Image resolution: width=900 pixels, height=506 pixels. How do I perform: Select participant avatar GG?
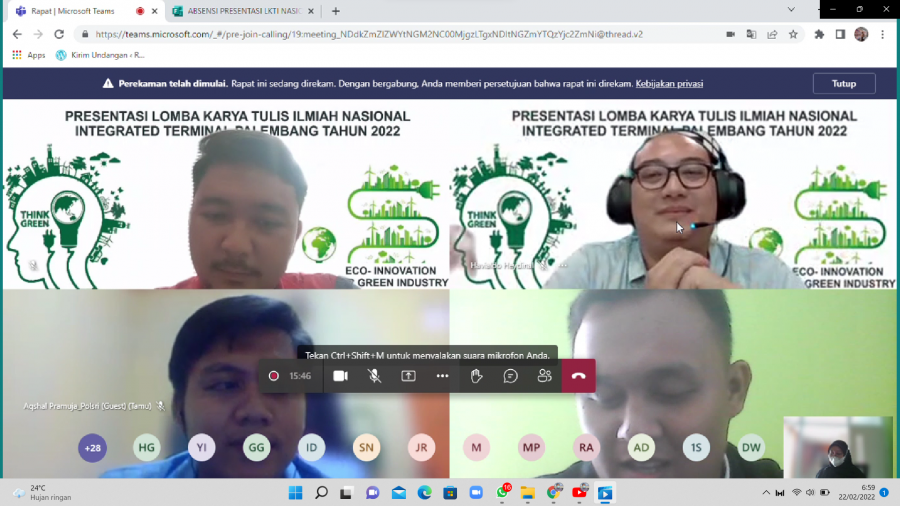[257, 447]
